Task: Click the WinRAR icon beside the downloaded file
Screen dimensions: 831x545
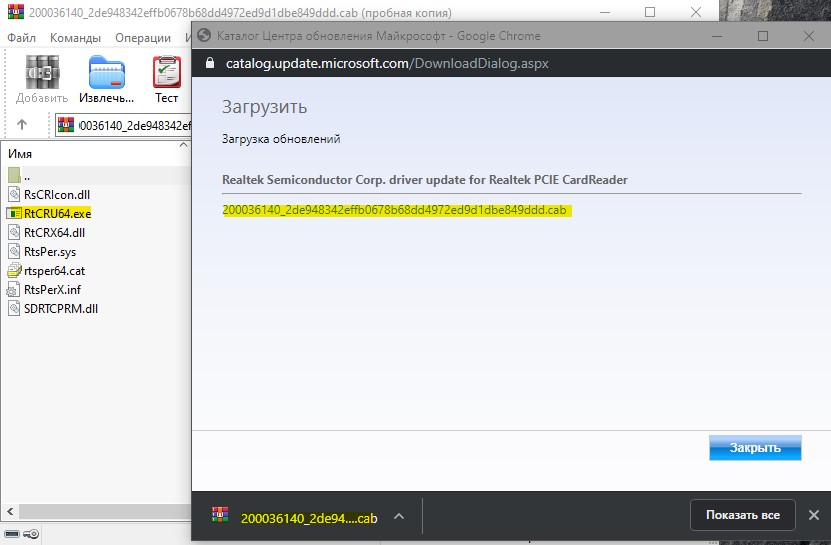Action: pyautogui.click(x=220, y=515)
